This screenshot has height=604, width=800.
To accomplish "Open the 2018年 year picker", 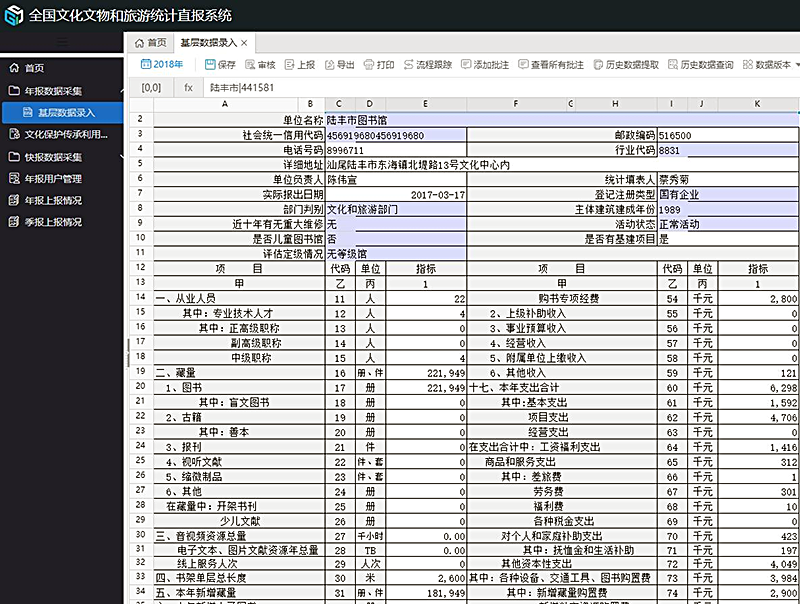I will pos(161,64).
